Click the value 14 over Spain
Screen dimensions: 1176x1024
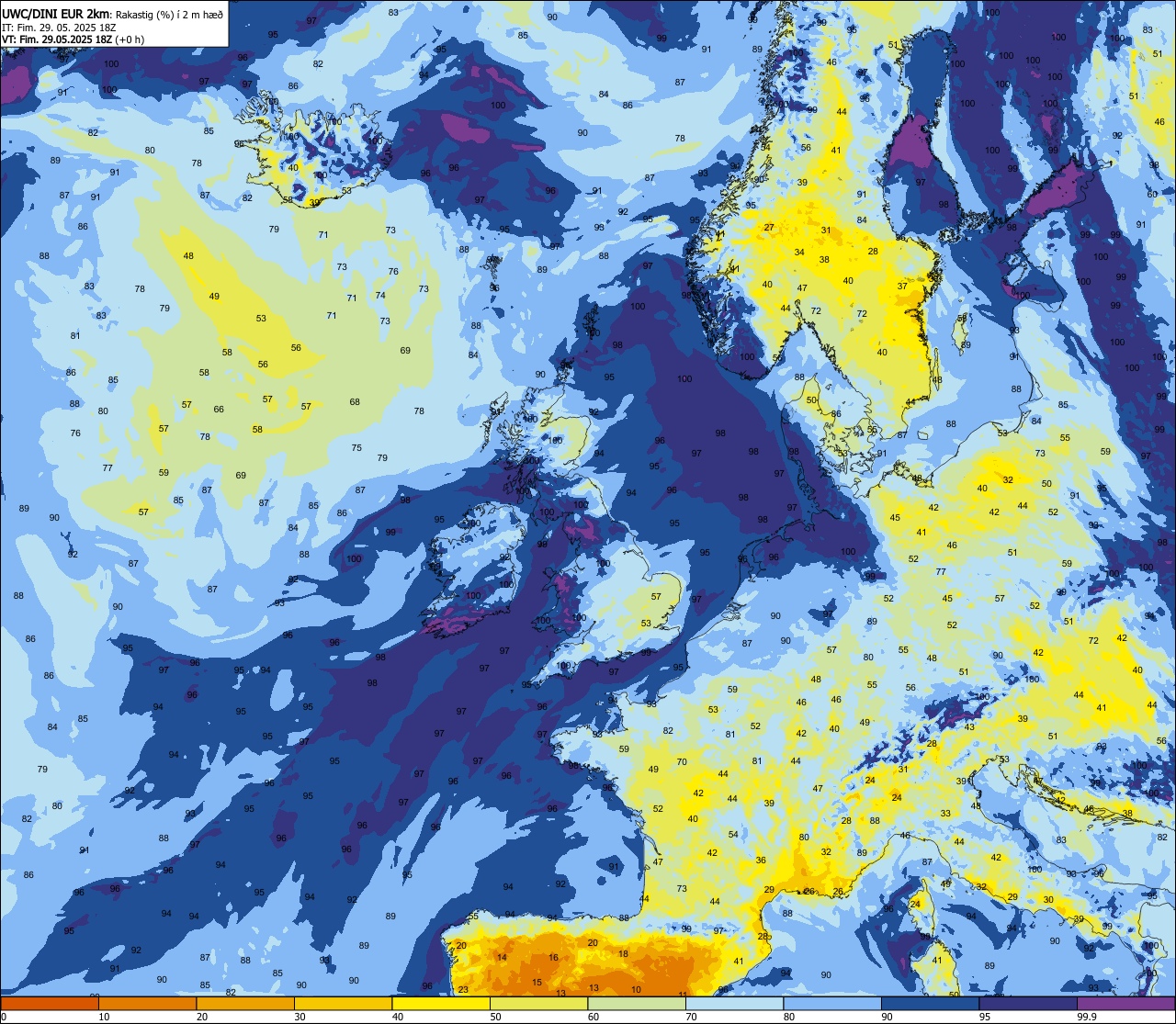click(502, 957)
